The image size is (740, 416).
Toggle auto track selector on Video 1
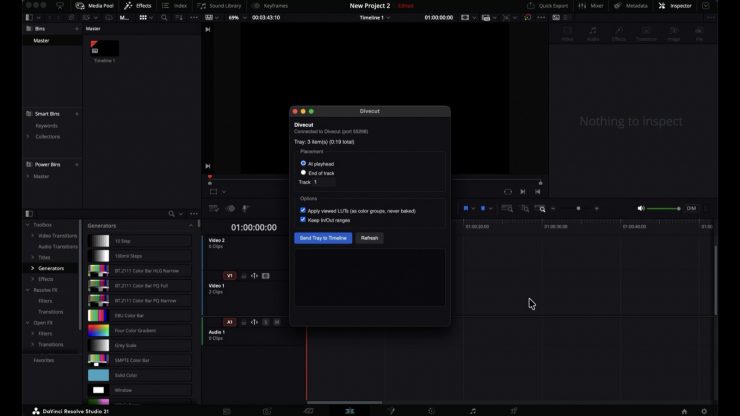255,276
